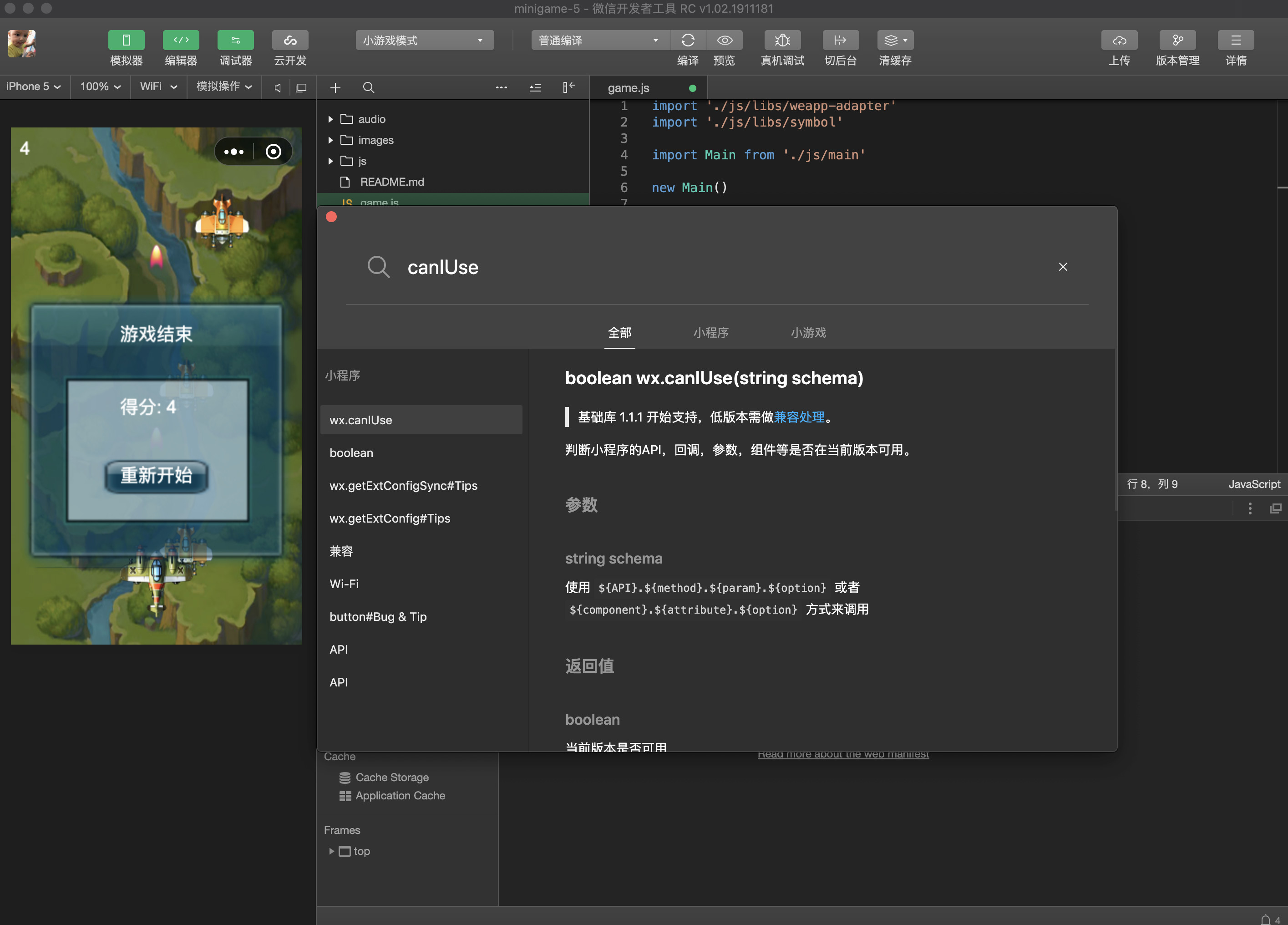Click the simulator capsule menu dots
Image resolution: width=1288 pixels, height=925 pixels.
234,152
